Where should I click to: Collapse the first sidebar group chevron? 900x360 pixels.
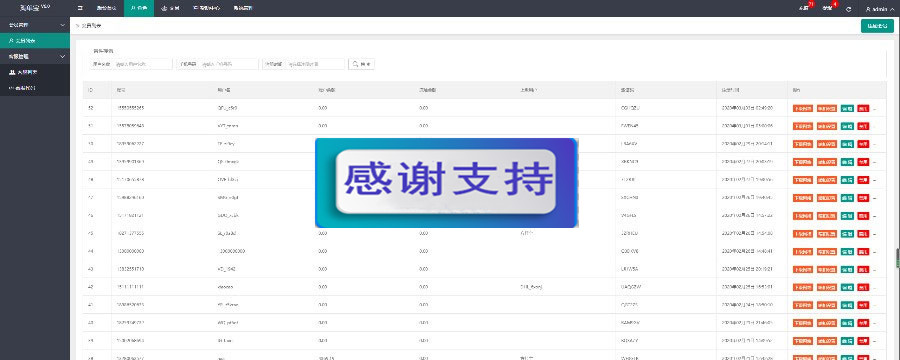(63, 25)
